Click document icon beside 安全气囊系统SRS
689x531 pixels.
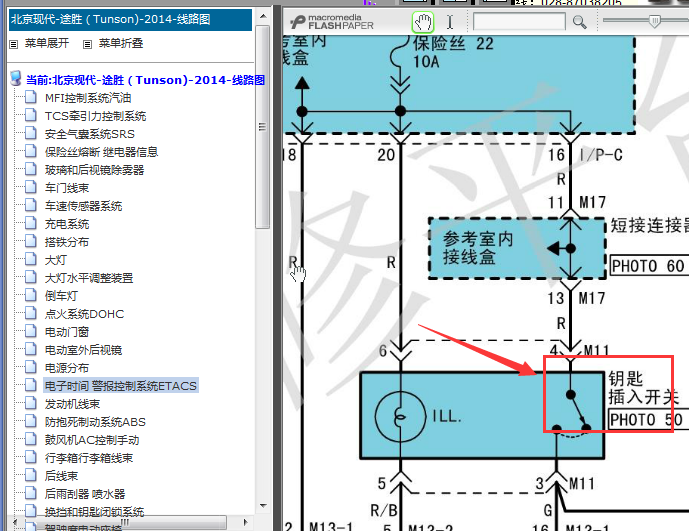tap(31, 133)
